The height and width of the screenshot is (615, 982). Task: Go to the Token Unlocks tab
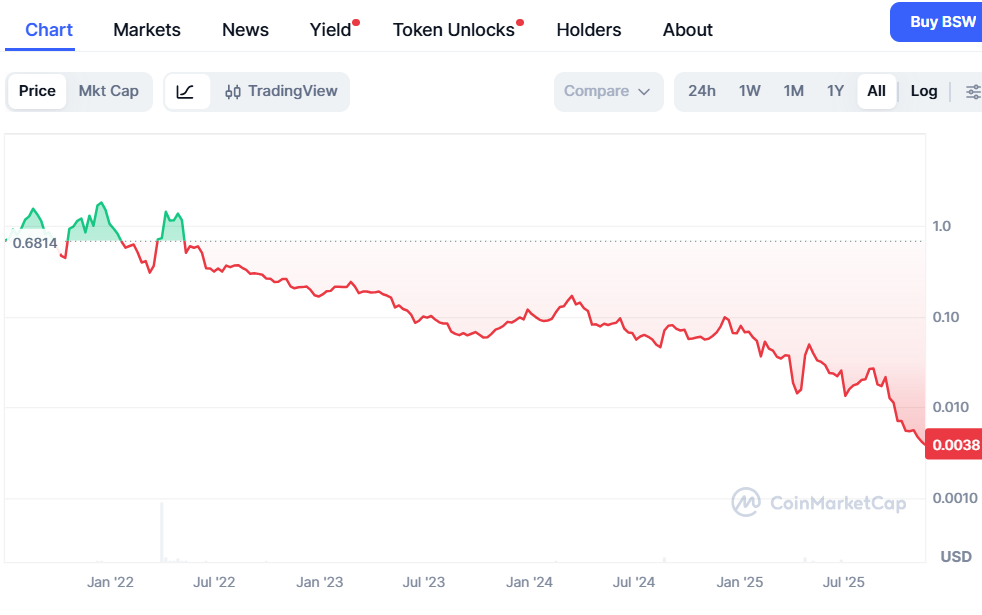pyautogui.click(x=454, y=29)
